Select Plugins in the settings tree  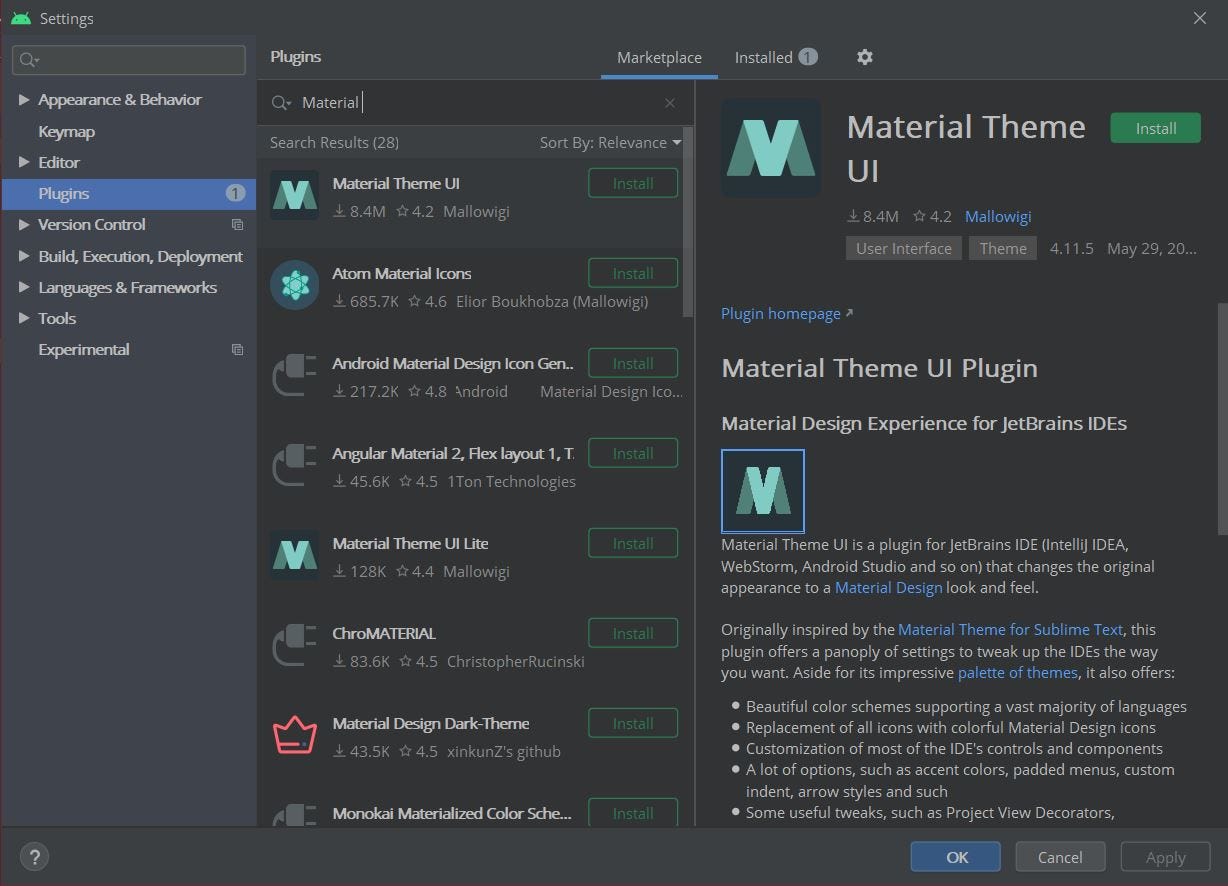(x=128, y=193)
